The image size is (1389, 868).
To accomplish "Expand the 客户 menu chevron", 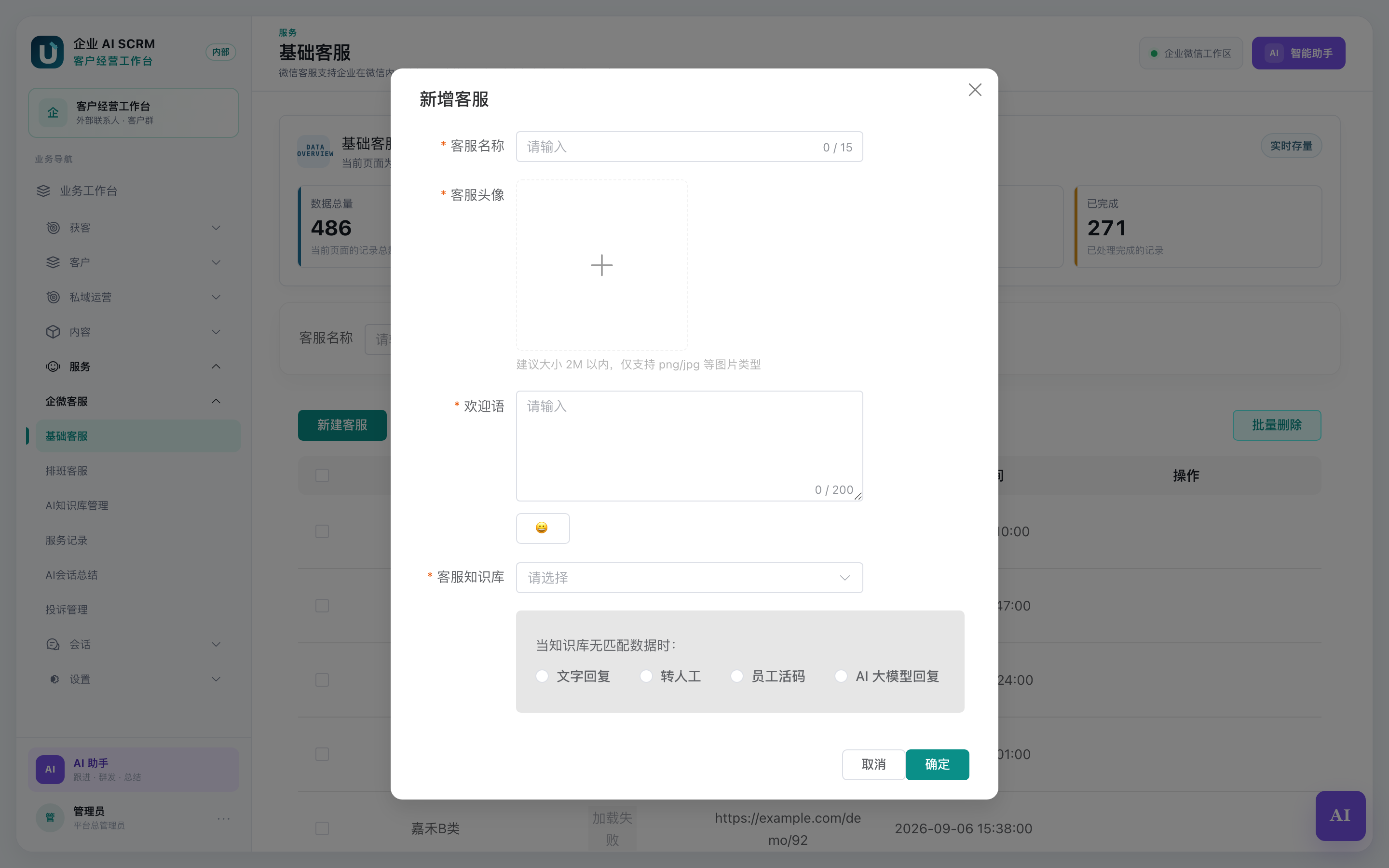I will (x=216, y=262).
